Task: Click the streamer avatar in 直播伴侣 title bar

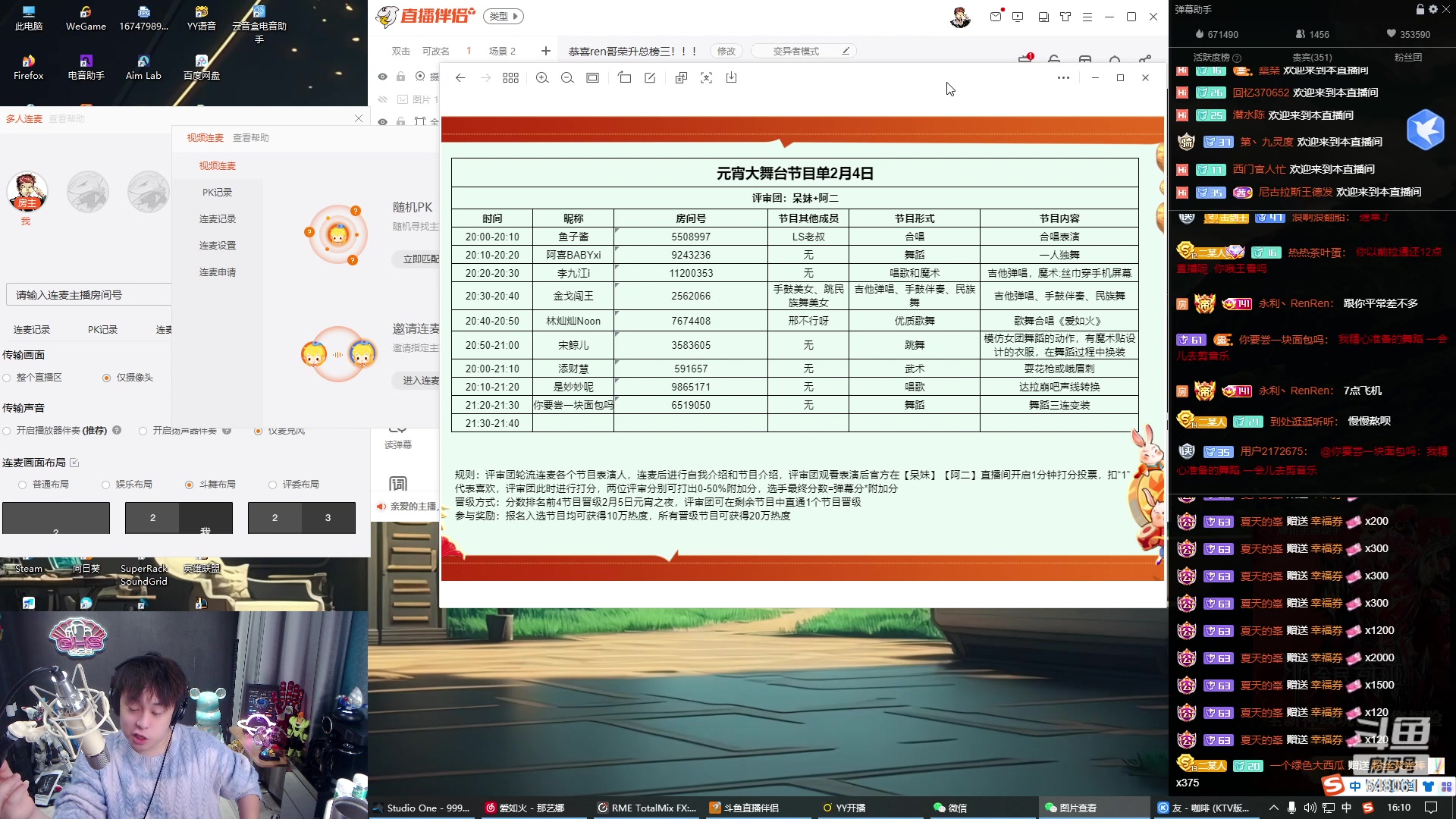Action: coord(960,17)
